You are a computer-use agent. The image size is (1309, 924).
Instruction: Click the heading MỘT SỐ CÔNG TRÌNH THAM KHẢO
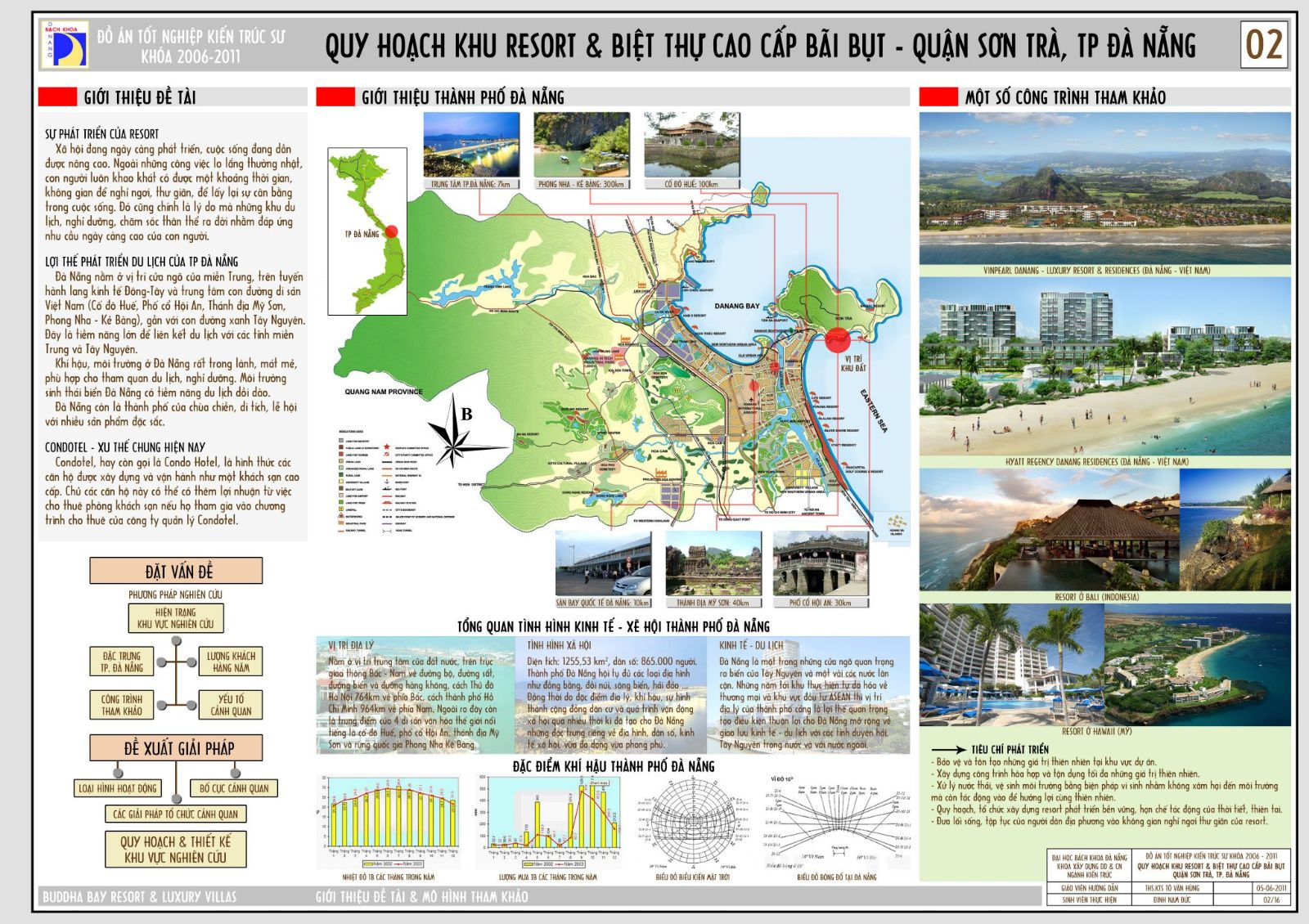(x=1066, y=97)
